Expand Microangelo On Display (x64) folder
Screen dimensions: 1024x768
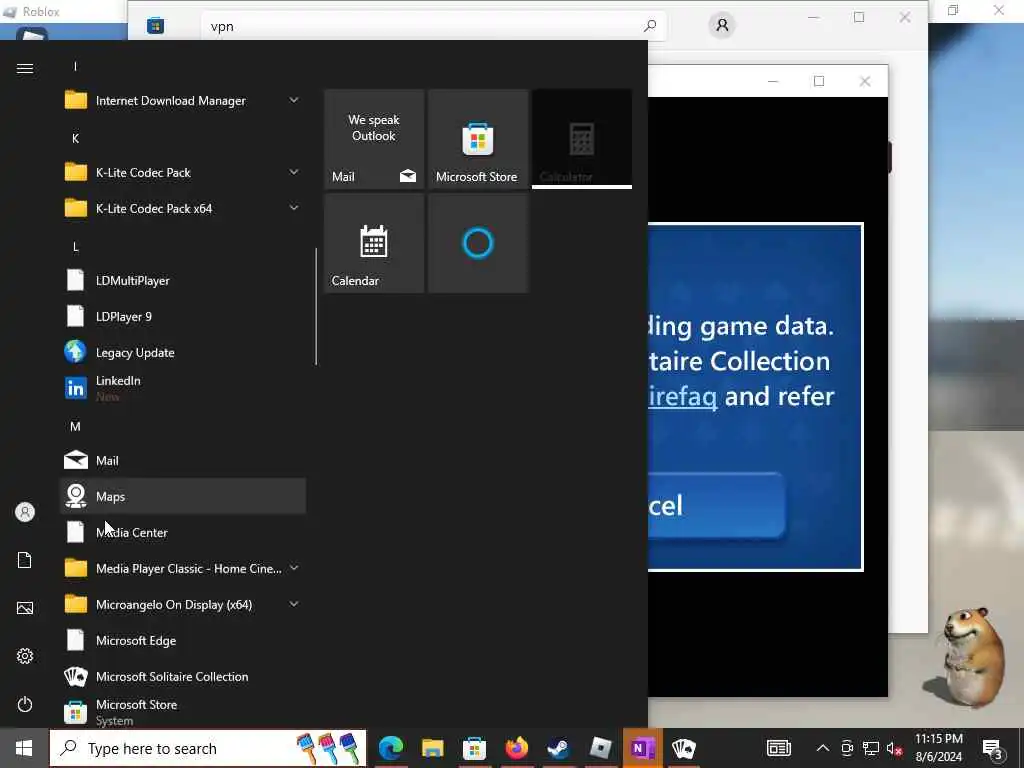pyautogui.click(x=183, y=605)
